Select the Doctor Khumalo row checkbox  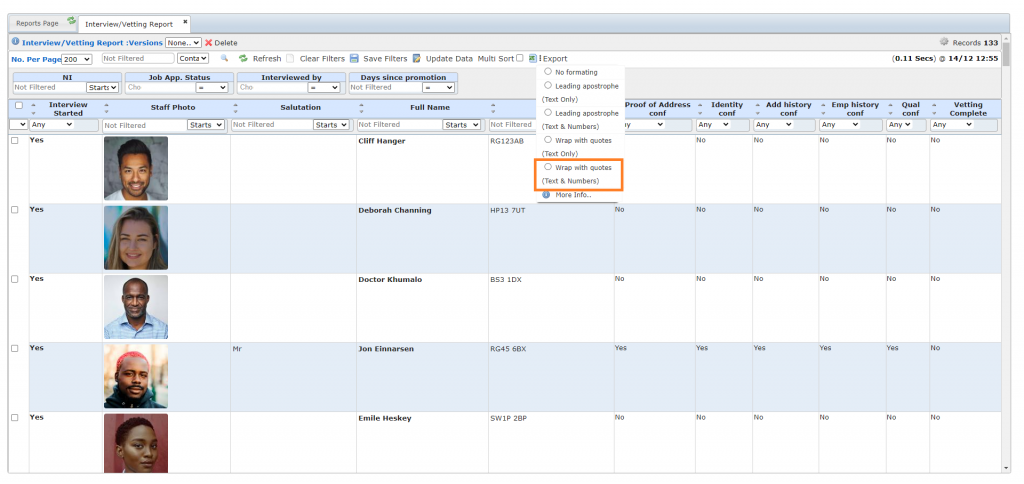click(x=14, y=279)
